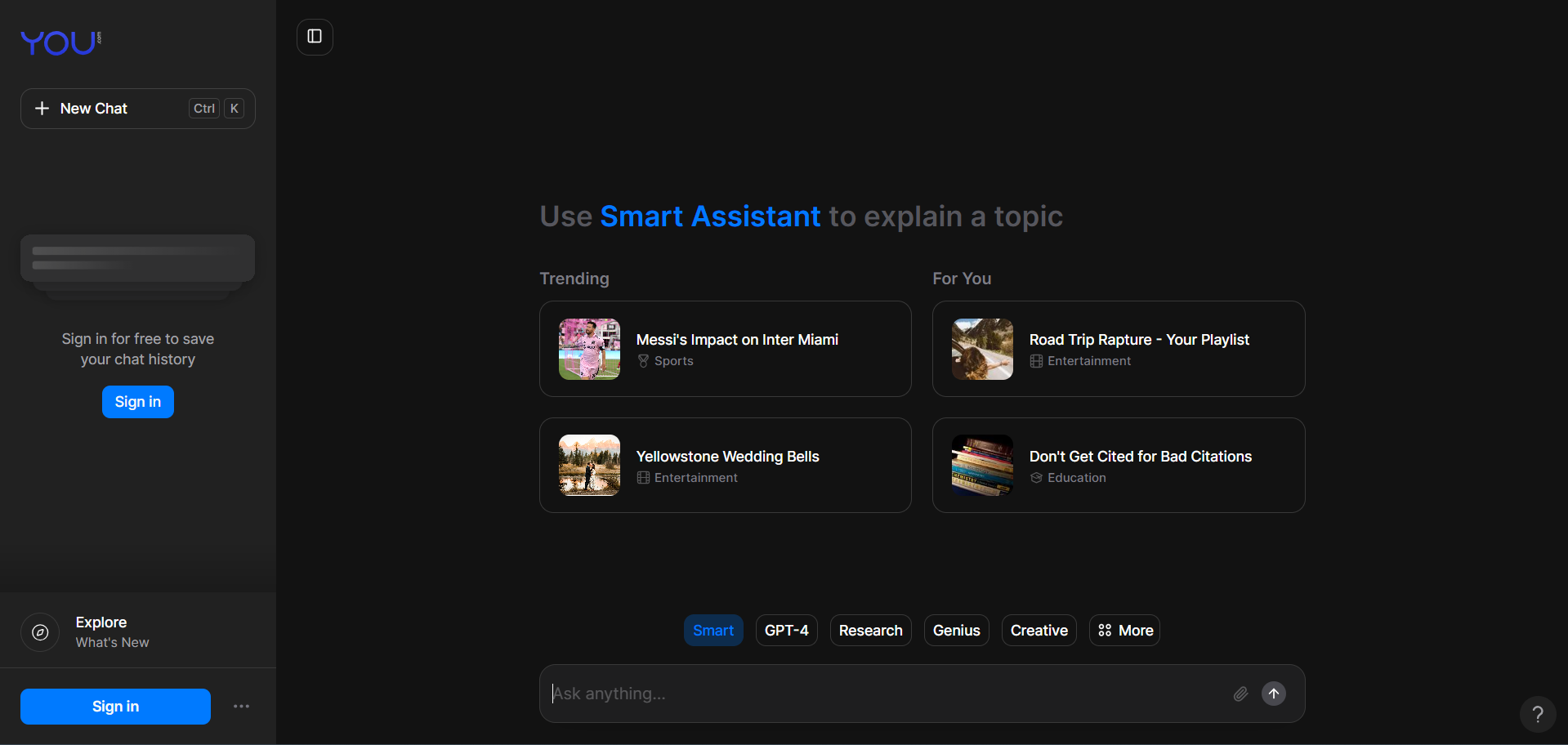Open the Messi's Impact on Inter Miami card

[x=725, y=349]
